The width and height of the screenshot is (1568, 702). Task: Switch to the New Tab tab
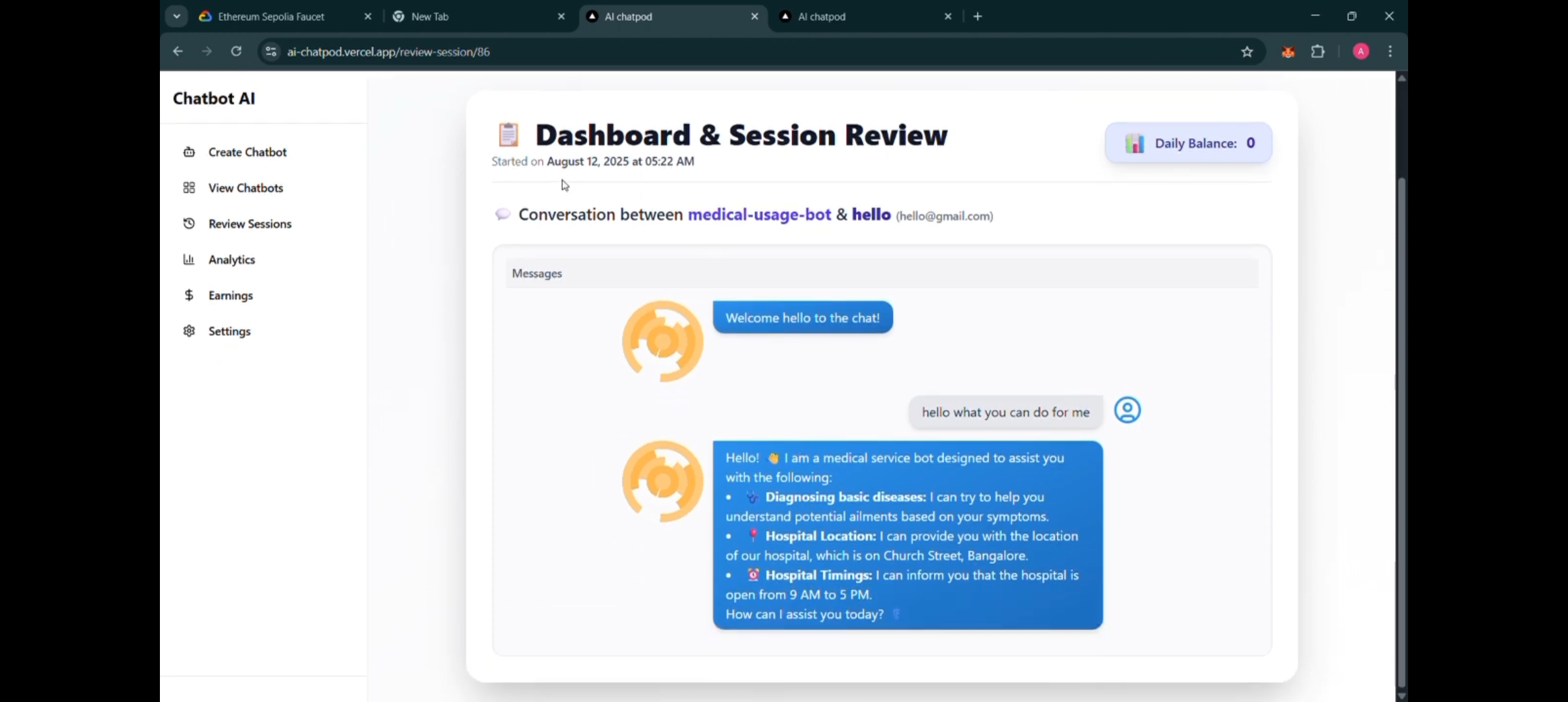430,17
